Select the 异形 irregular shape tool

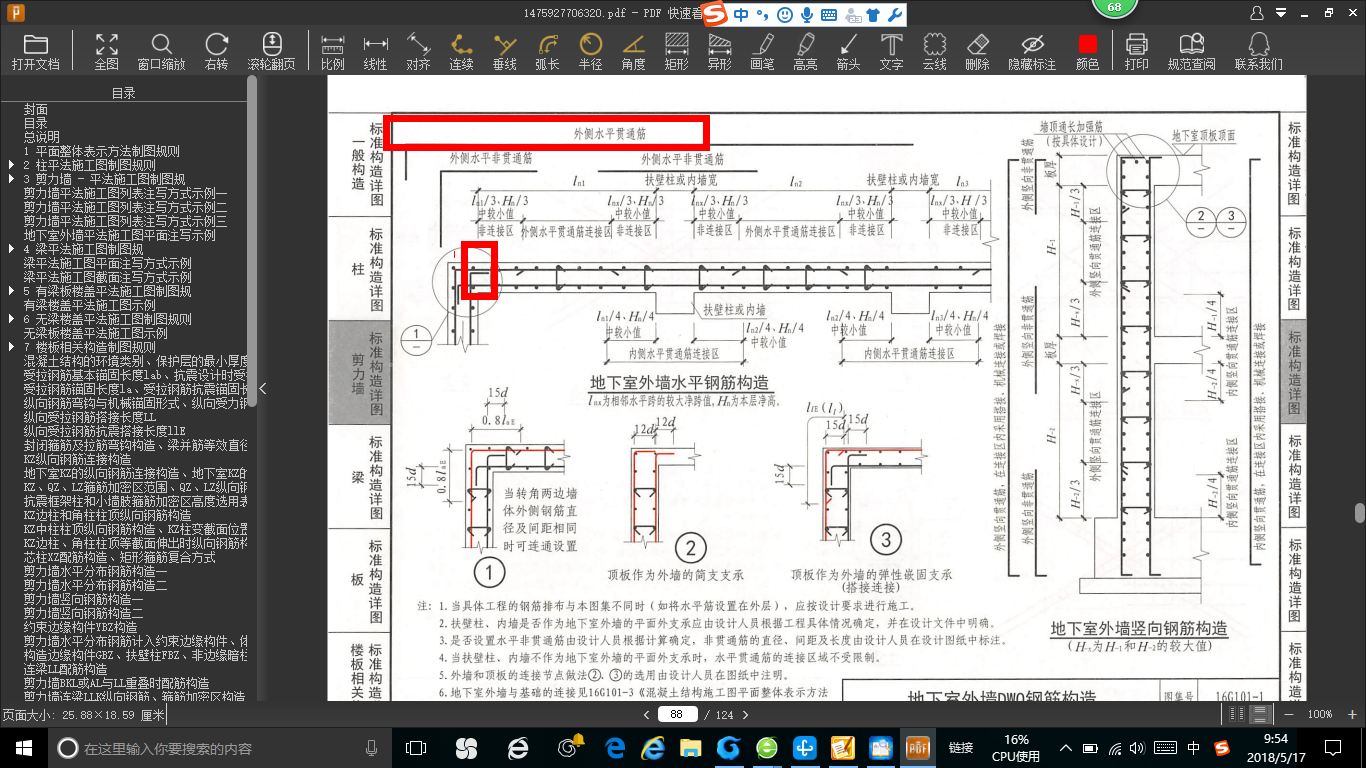pyautogui.click(x=719, y=51)
